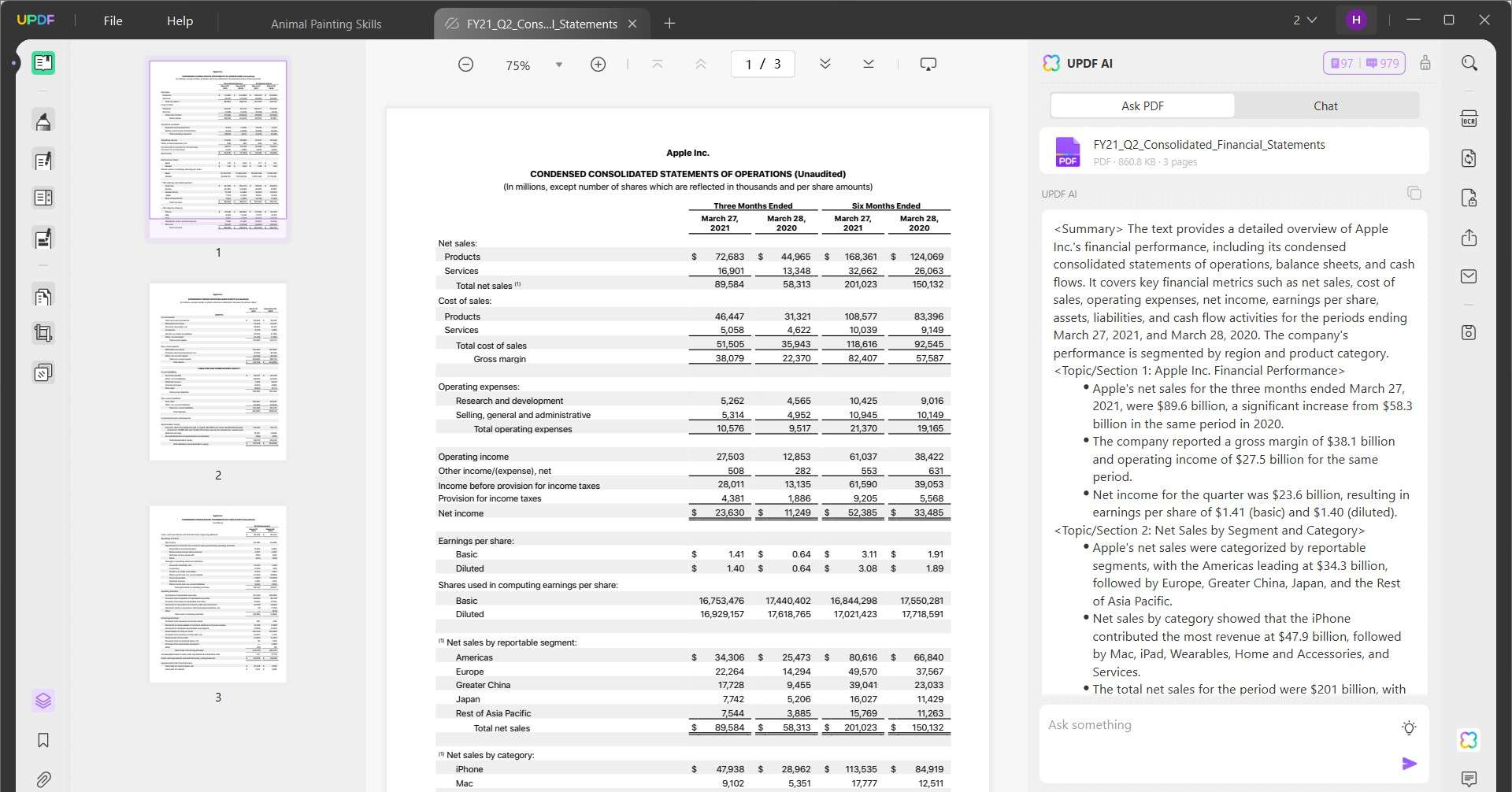Click the 'Research and development' row label

510,401
